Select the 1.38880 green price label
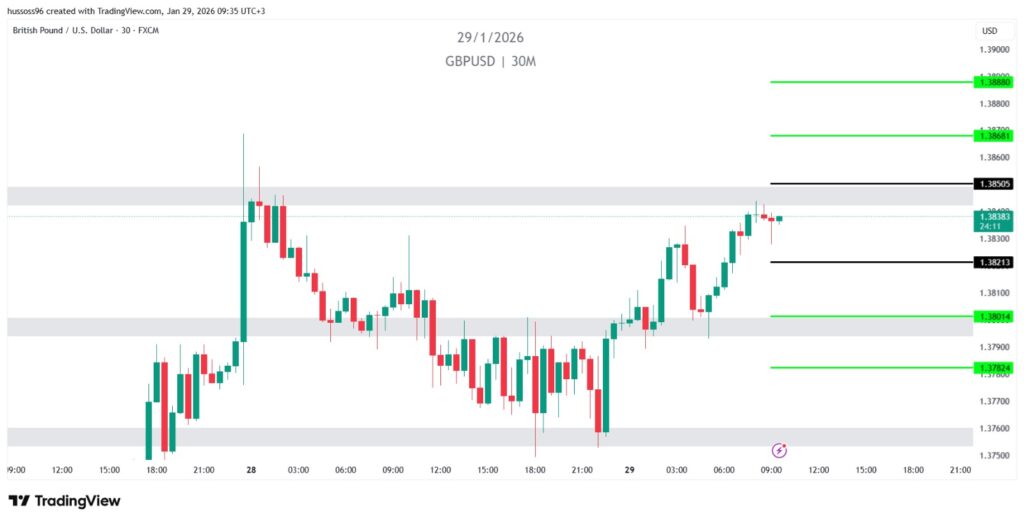1024x522 pixels. tap(994, 82)
